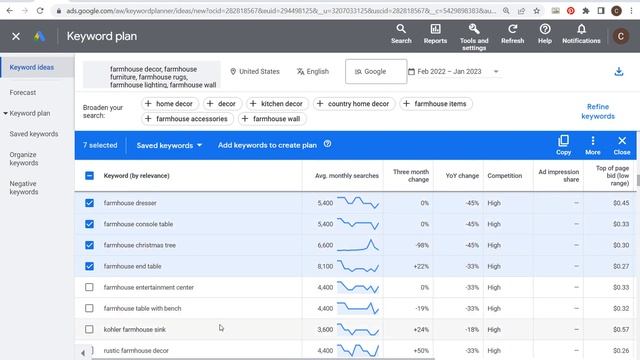Image resolution: width=640 pixels, height=360 pixels.
Task: Close Keyword plan with the X icon
Action: point(16,36)
